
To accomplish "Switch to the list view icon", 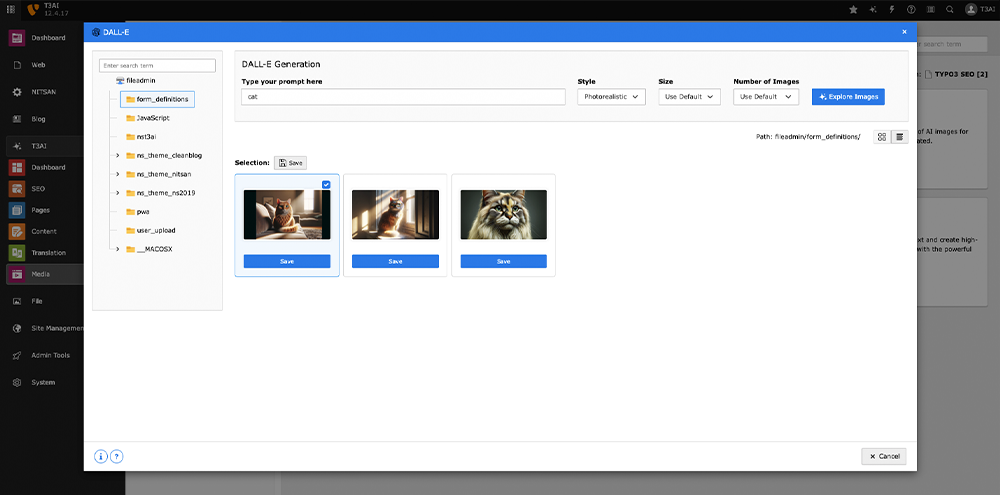I will pos(899,136).
